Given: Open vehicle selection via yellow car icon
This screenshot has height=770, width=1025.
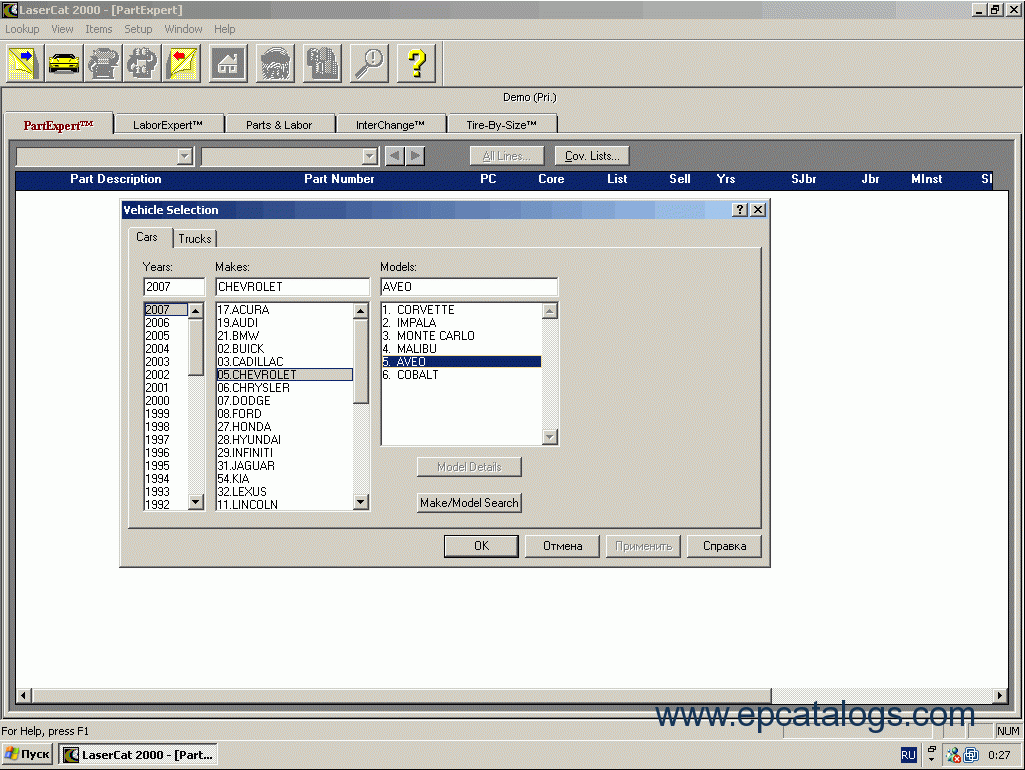Looking at the screenshot, I should click(x=63, y=63).
